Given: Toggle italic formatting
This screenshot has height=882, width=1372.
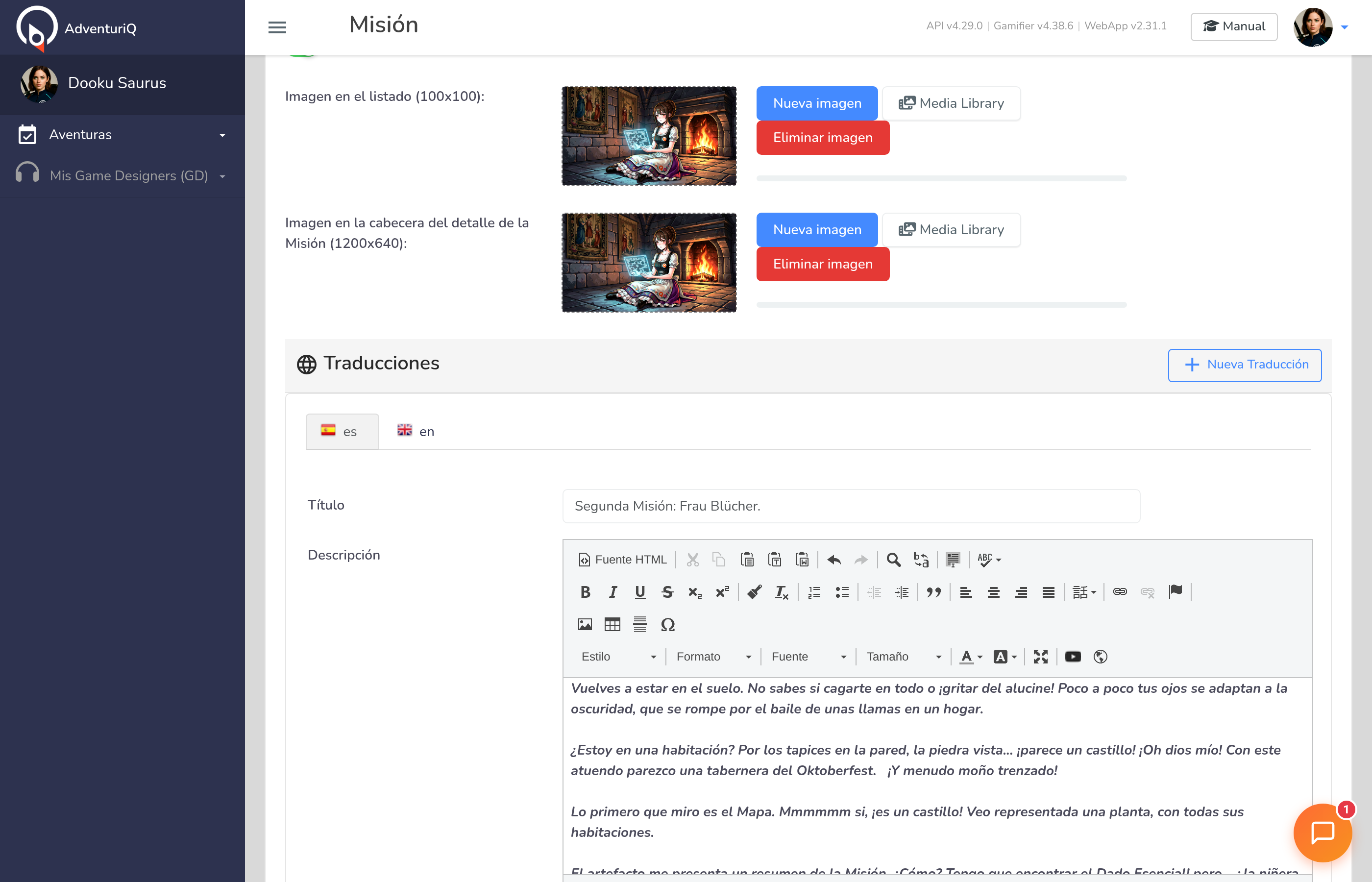Looking at the screenshot, I should point(612,592).
